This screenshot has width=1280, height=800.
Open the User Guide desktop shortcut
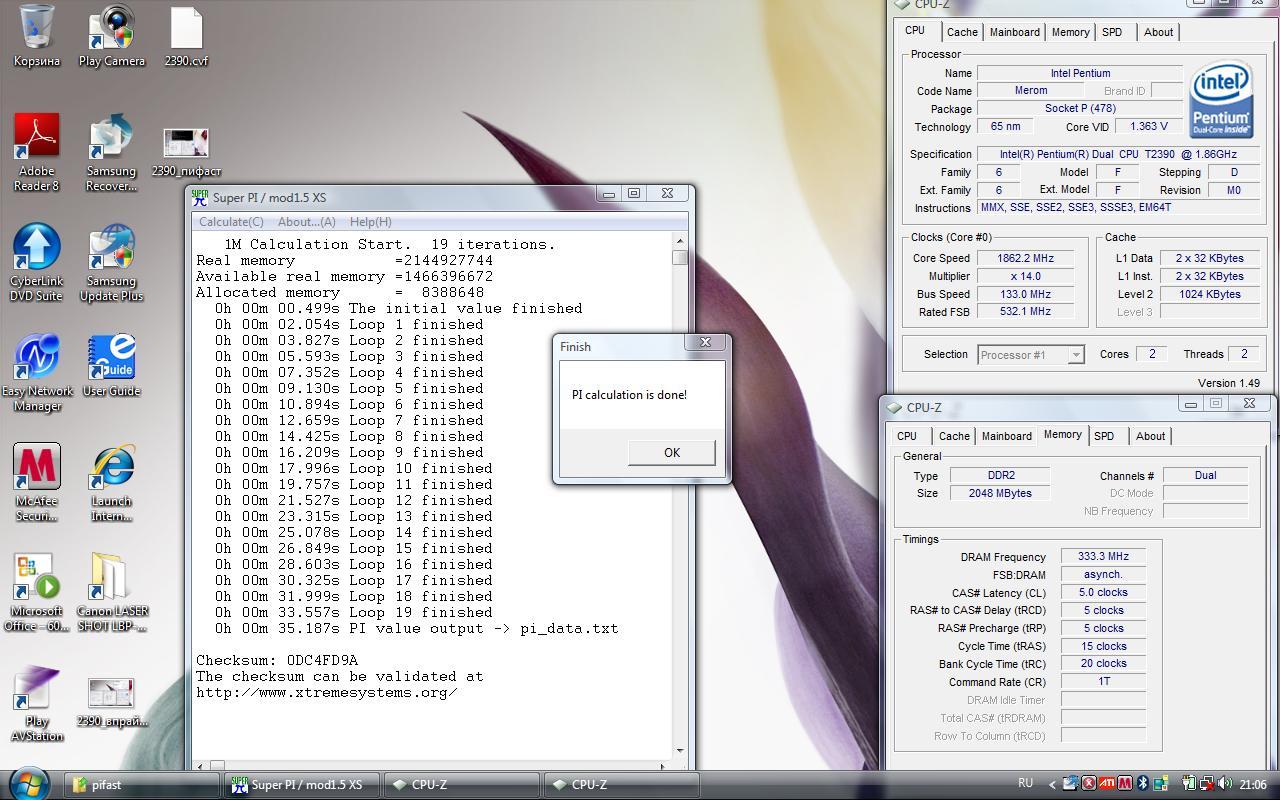pos(111,365)
